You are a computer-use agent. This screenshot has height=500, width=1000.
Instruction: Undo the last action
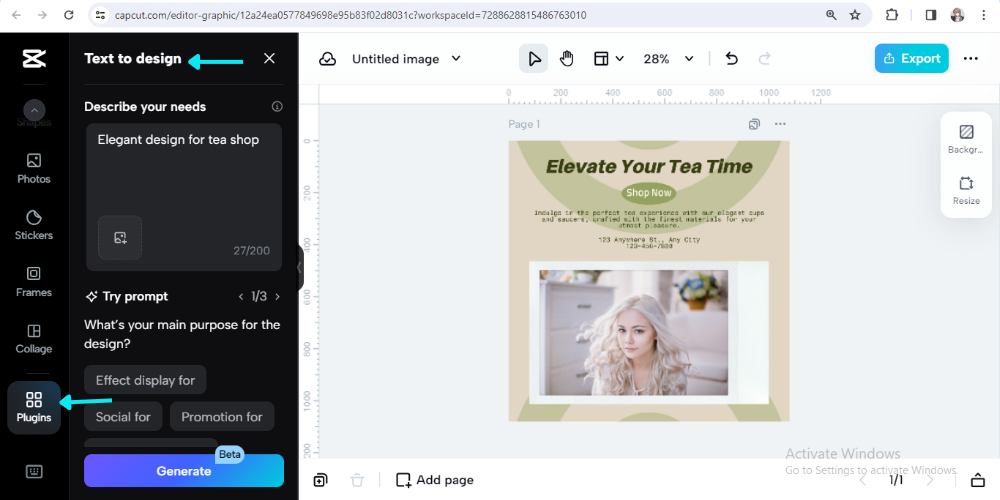732,59
